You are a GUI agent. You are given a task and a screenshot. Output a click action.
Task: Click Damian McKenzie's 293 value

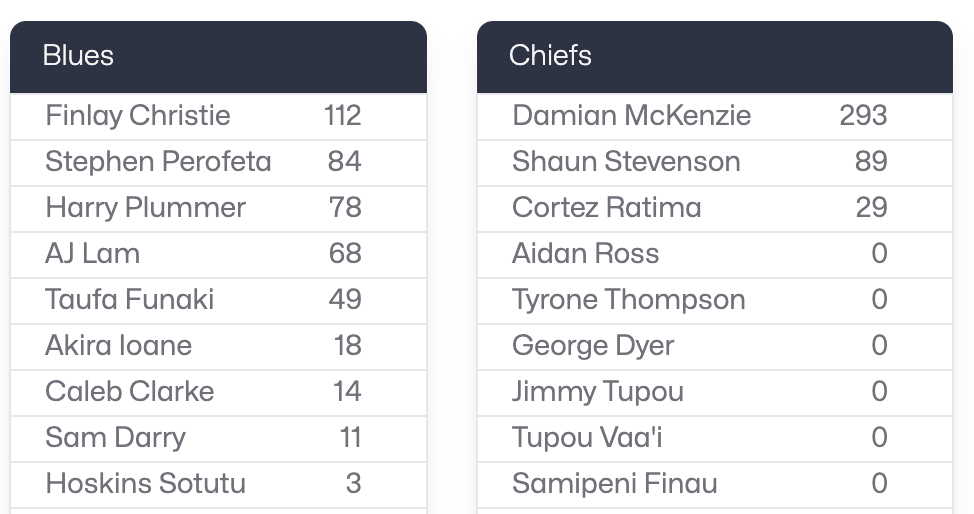tap(863, 116)
